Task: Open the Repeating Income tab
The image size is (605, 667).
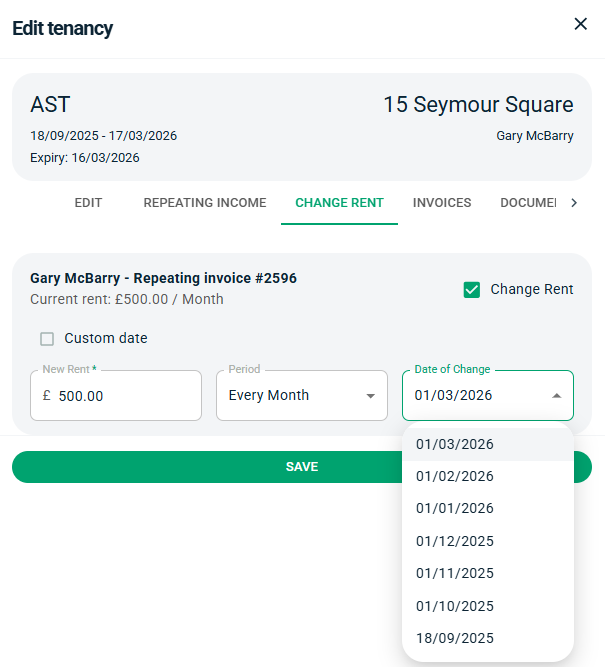Action: (205, 203)
